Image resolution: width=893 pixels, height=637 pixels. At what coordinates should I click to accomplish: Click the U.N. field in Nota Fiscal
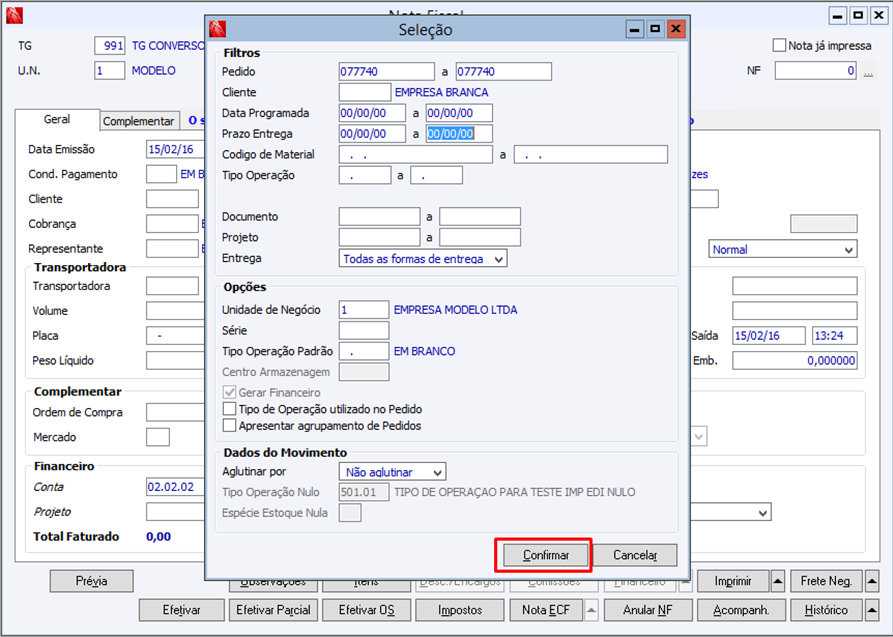tap(109, 71)
